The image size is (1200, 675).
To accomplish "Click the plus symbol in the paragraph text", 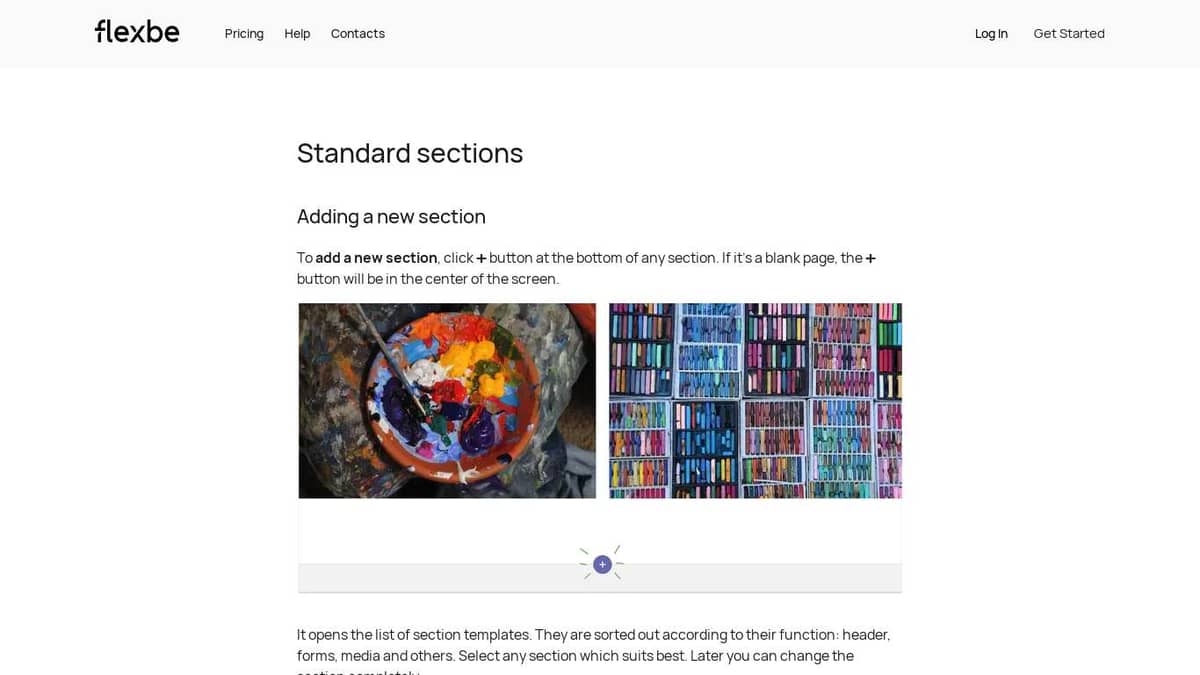I will click(x=480, y=257).
